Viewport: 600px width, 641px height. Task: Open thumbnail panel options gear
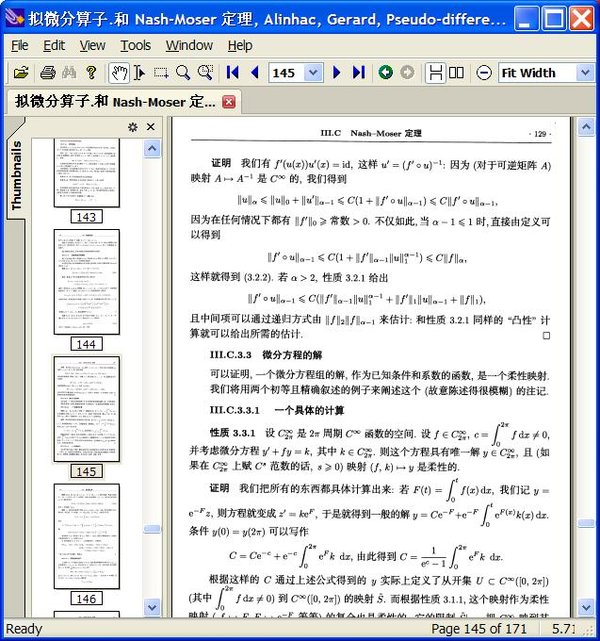coord(133,127)
